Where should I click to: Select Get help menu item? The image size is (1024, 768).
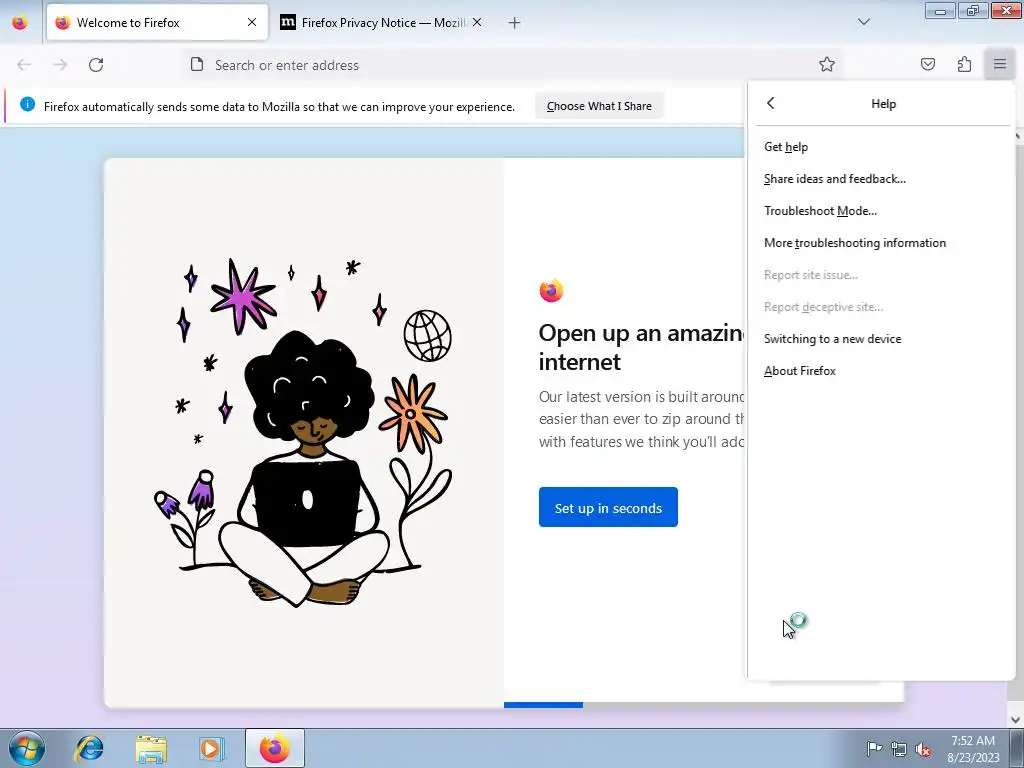[882, 147]
